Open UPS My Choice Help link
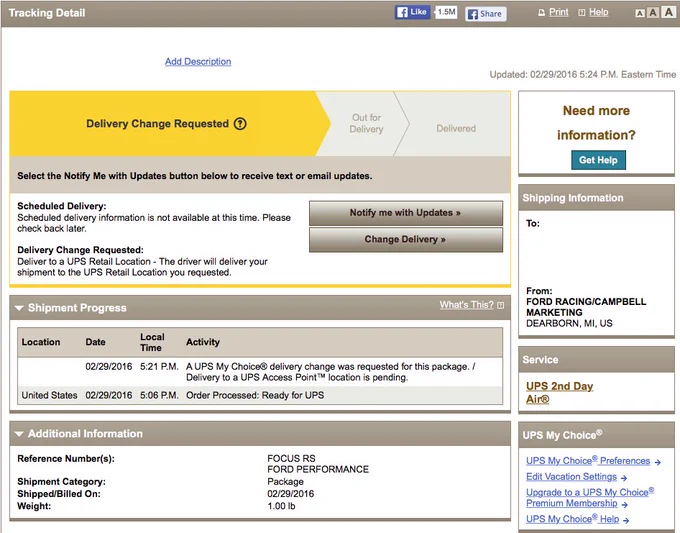680x533 pixels. pyautogui.click(x=572, y=519)
